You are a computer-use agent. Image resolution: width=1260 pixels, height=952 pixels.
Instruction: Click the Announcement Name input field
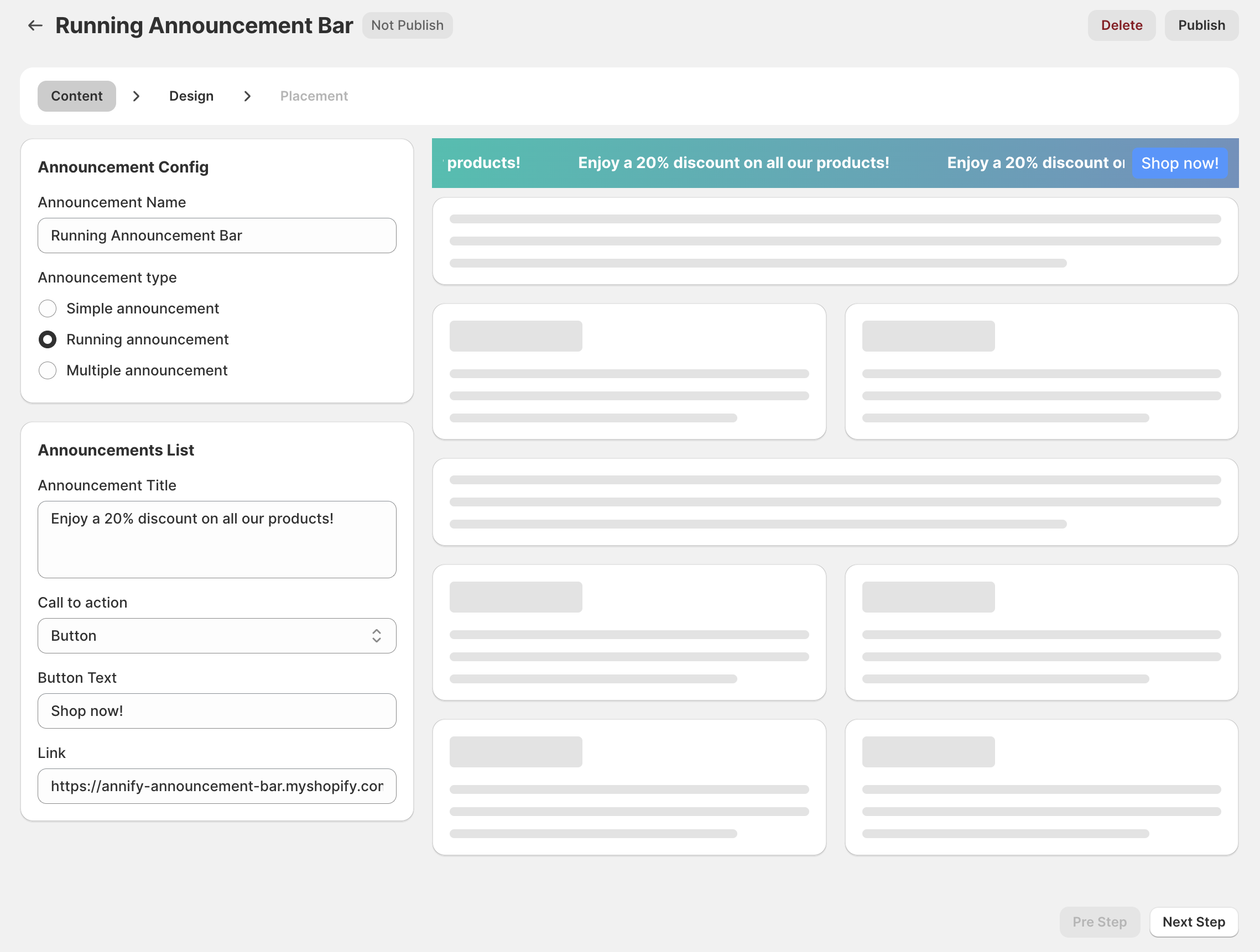tap(216, 236)
